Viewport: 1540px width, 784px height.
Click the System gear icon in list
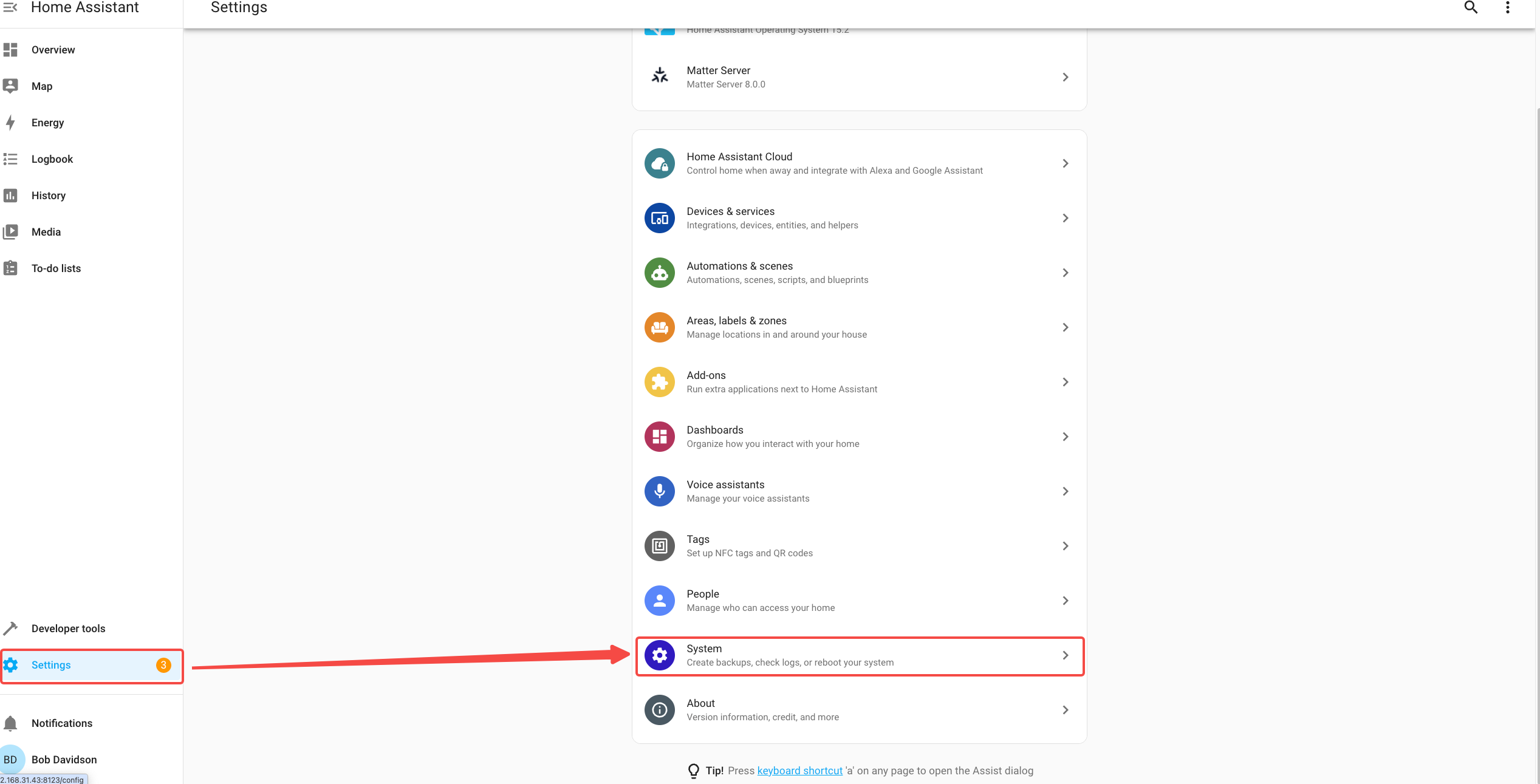point(660,655)
